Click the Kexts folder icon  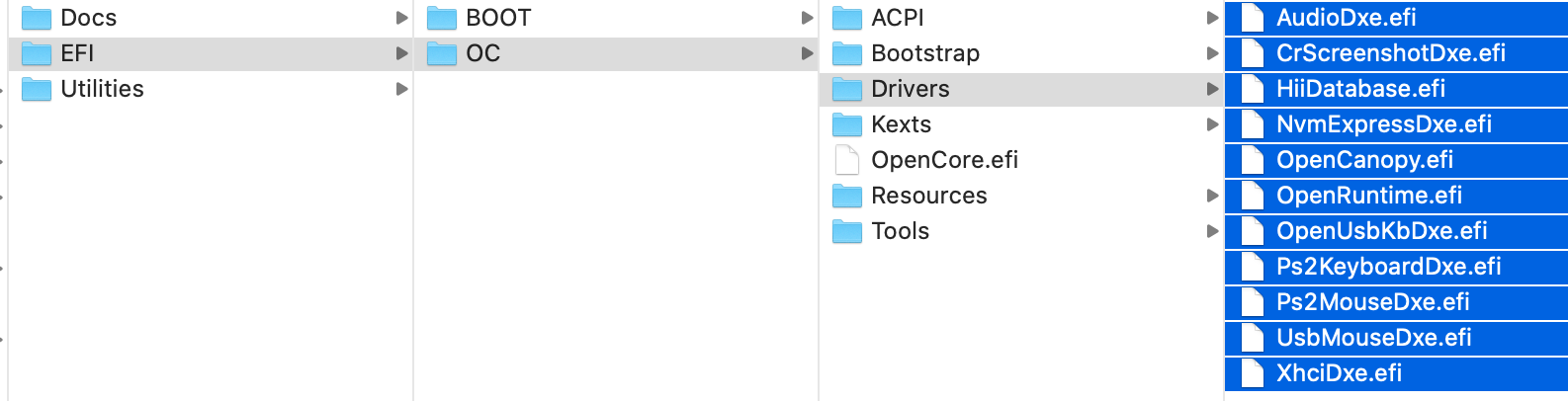tap(847, 124)
